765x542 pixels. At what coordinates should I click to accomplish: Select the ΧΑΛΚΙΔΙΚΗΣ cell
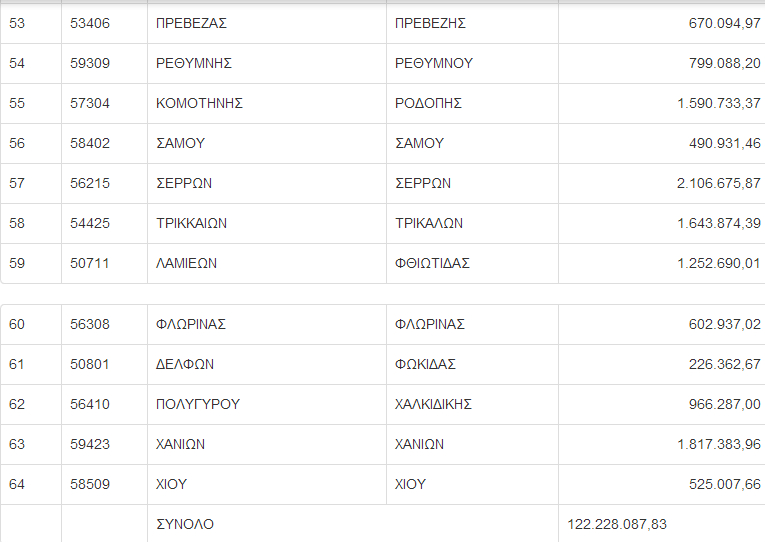[x=433, y=404]
